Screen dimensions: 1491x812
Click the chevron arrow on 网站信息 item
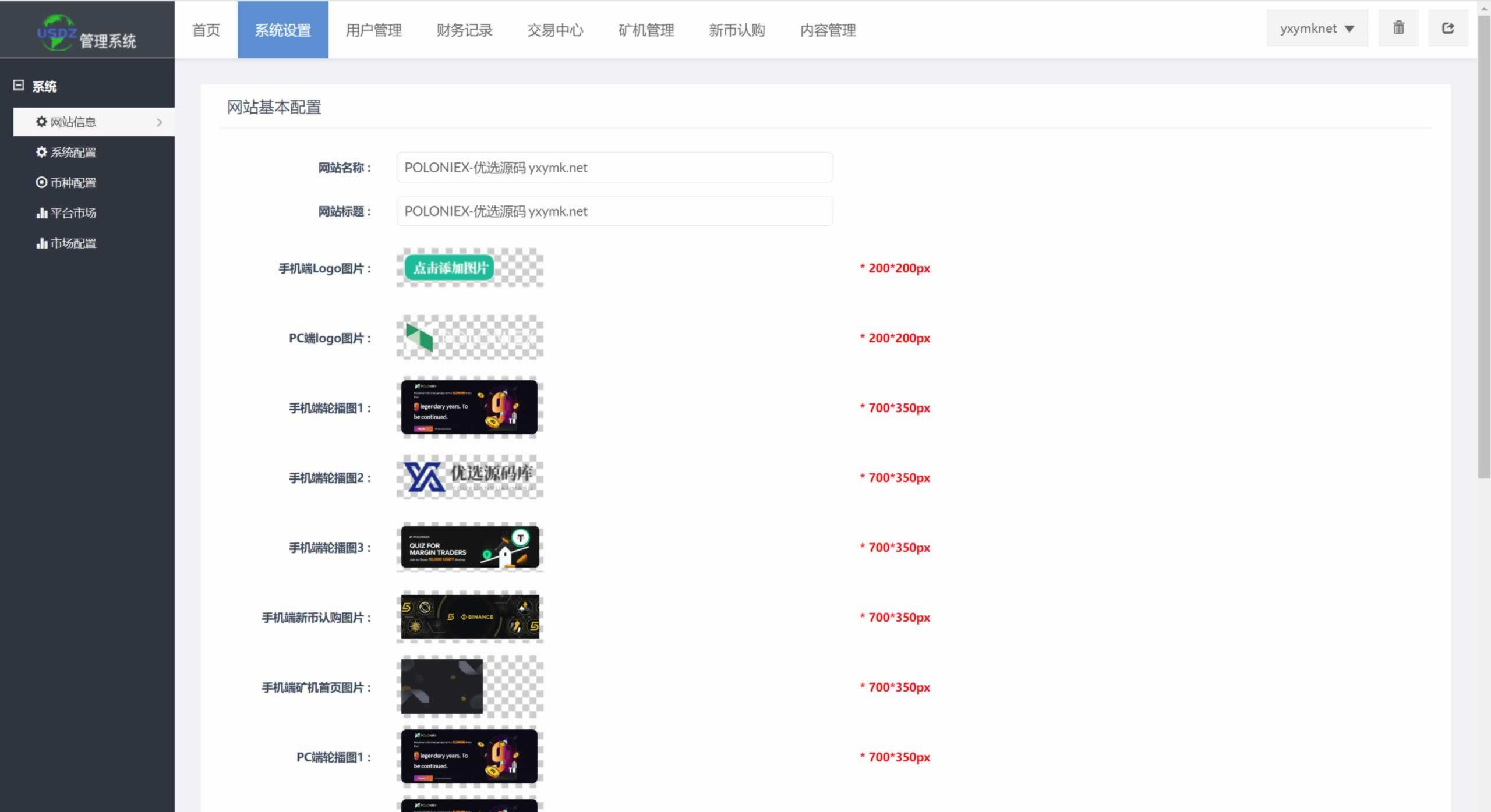point(159,122)
